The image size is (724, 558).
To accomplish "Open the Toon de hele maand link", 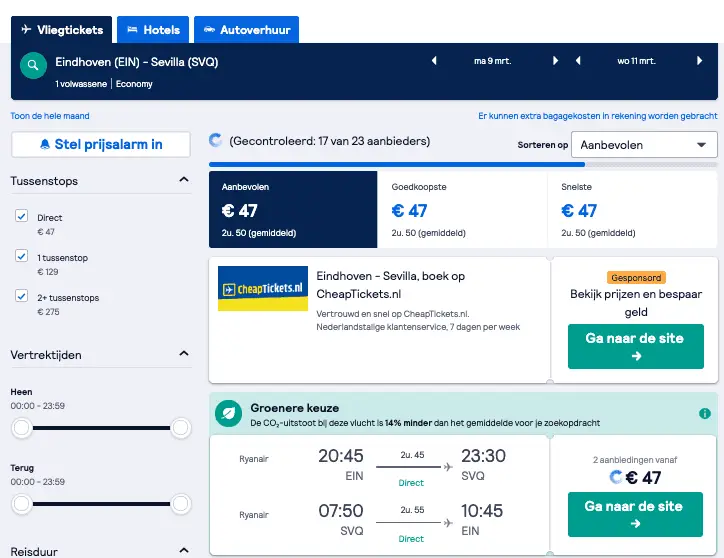I will coord(50,116).
